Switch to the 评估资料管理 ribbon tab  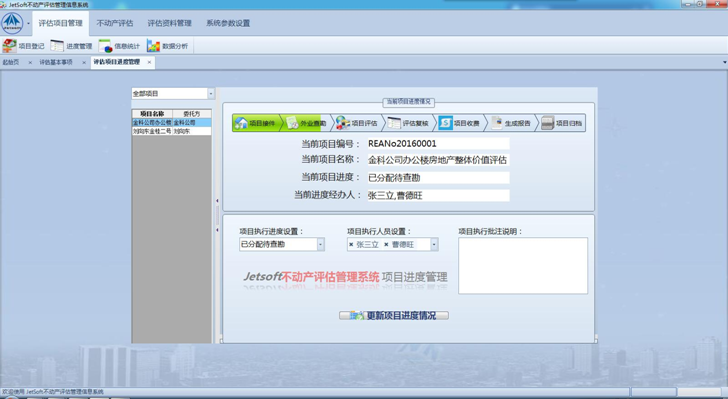pos(169,23)
